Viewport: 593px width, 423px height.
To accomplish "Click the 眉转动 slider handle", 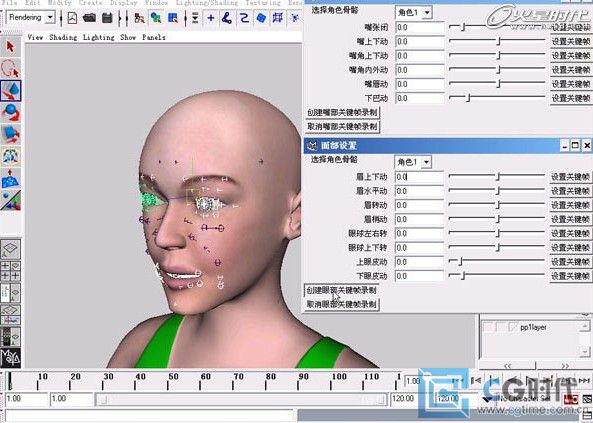I will [498, 205].
